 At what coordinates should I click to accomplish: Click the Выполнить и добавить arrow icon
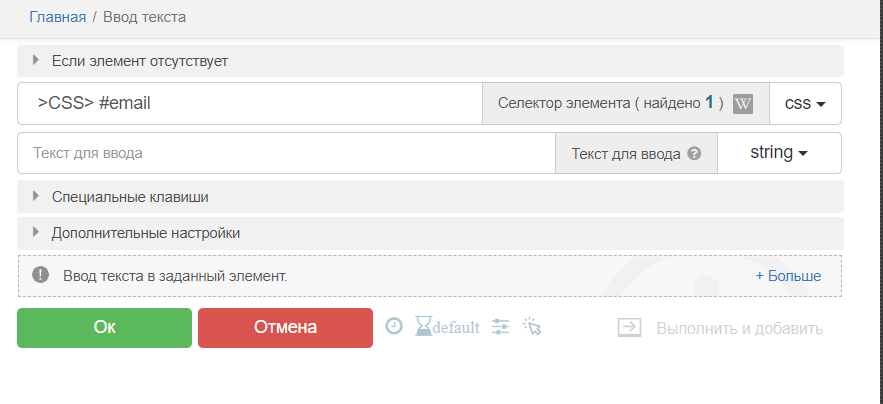tap(629, 328)
